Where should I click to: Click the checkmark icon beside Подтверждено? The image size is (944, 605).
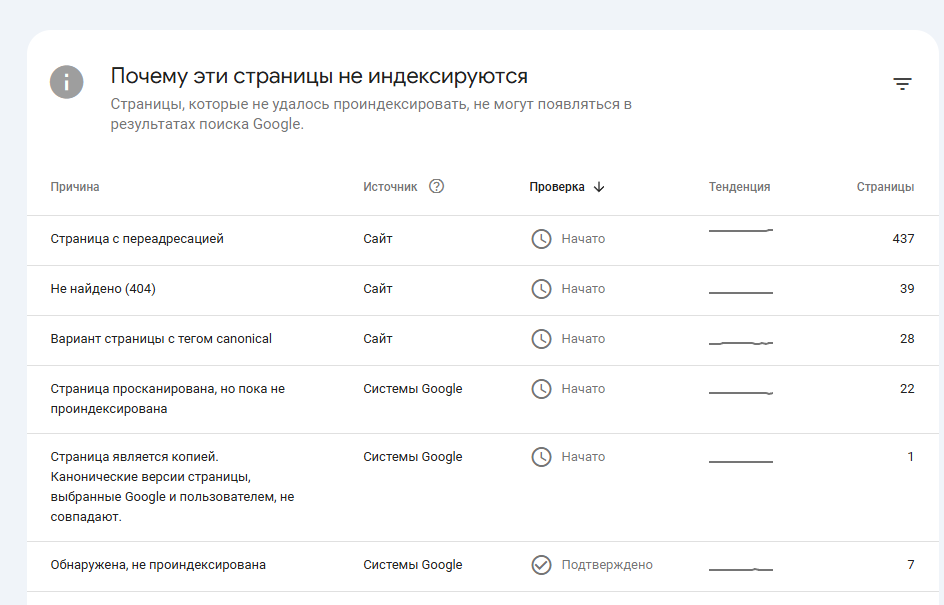pyautogui.click(x=541, y=565)
